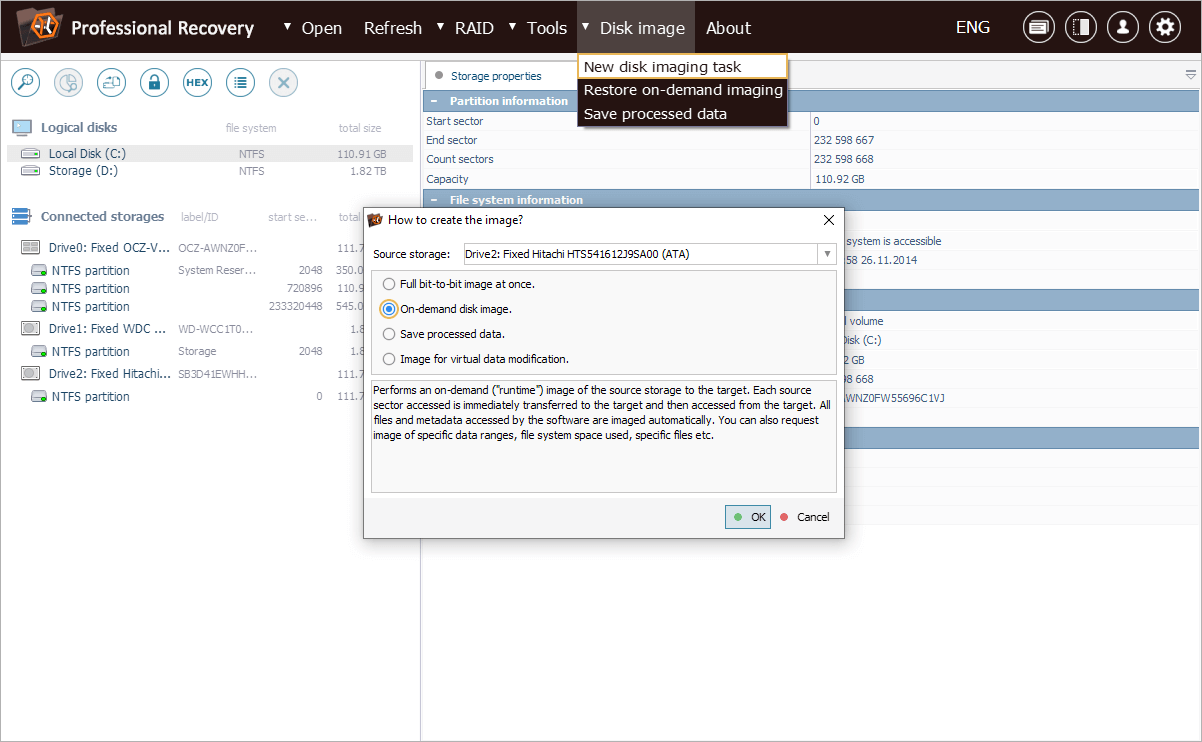Image resolution: width=1202 pixels, height=742 pixels.
Task: Click the HEX viewer icon
Action: pyautogui.click(x=197, y=83)
